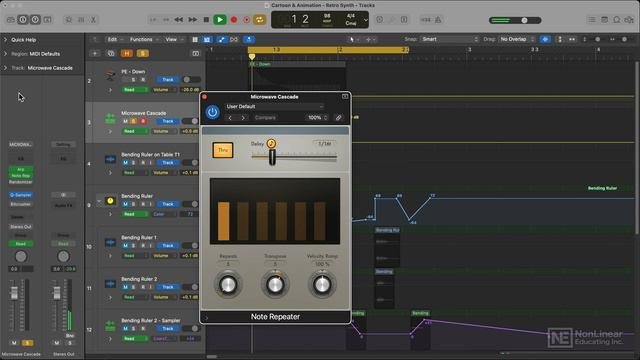Toggle the yellow Cycle mode button
This screenshot has width=640, height=360.
[260, 20]
